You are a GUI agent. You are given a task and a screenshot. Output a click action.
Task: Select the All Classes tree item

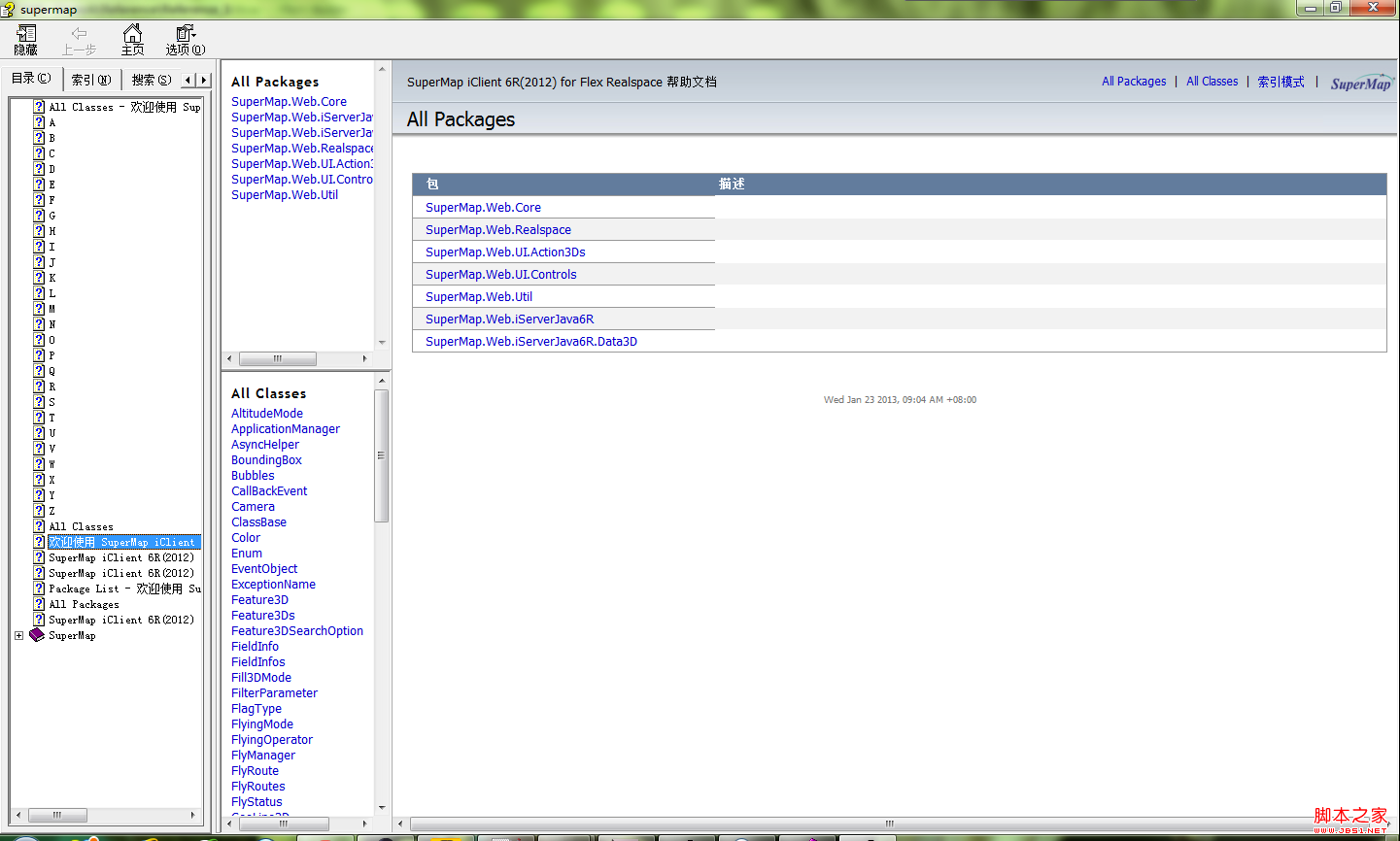81,526
